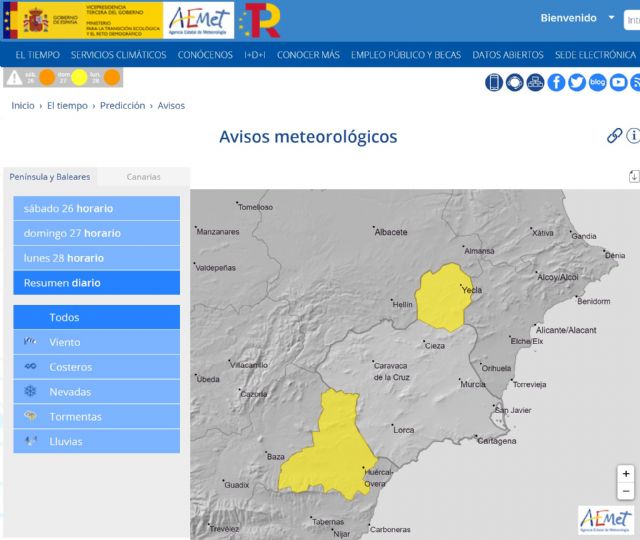Open the DATOS ABIERTOS menu
This screenshot has height=540, width=640.
click(x=508, y=55)
